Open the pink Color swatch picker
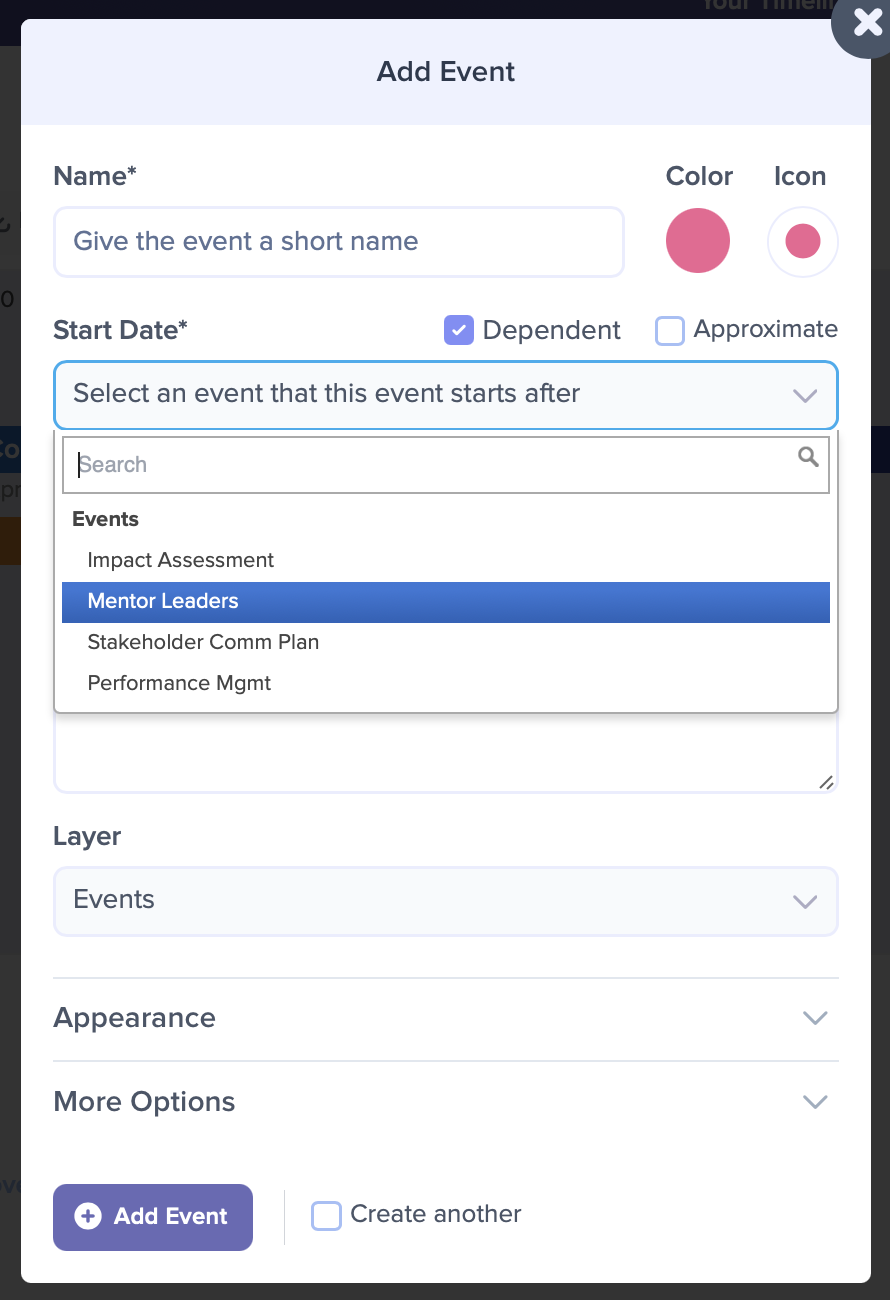This screenshot has width=890, height=1300. 698,240
